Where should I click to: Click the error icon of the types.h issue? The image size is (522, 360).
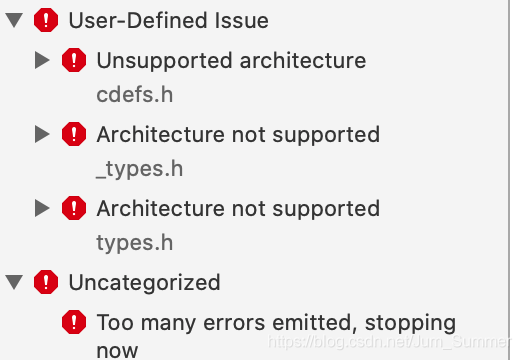tap(74, 208)
